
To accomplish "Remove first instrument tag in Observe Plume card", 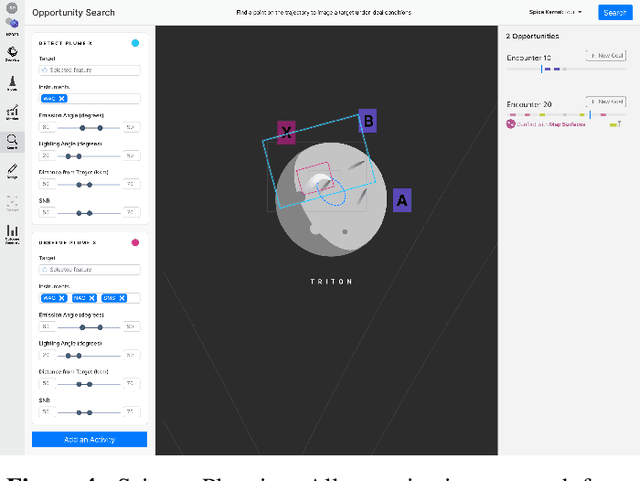I will click(62, 298).
